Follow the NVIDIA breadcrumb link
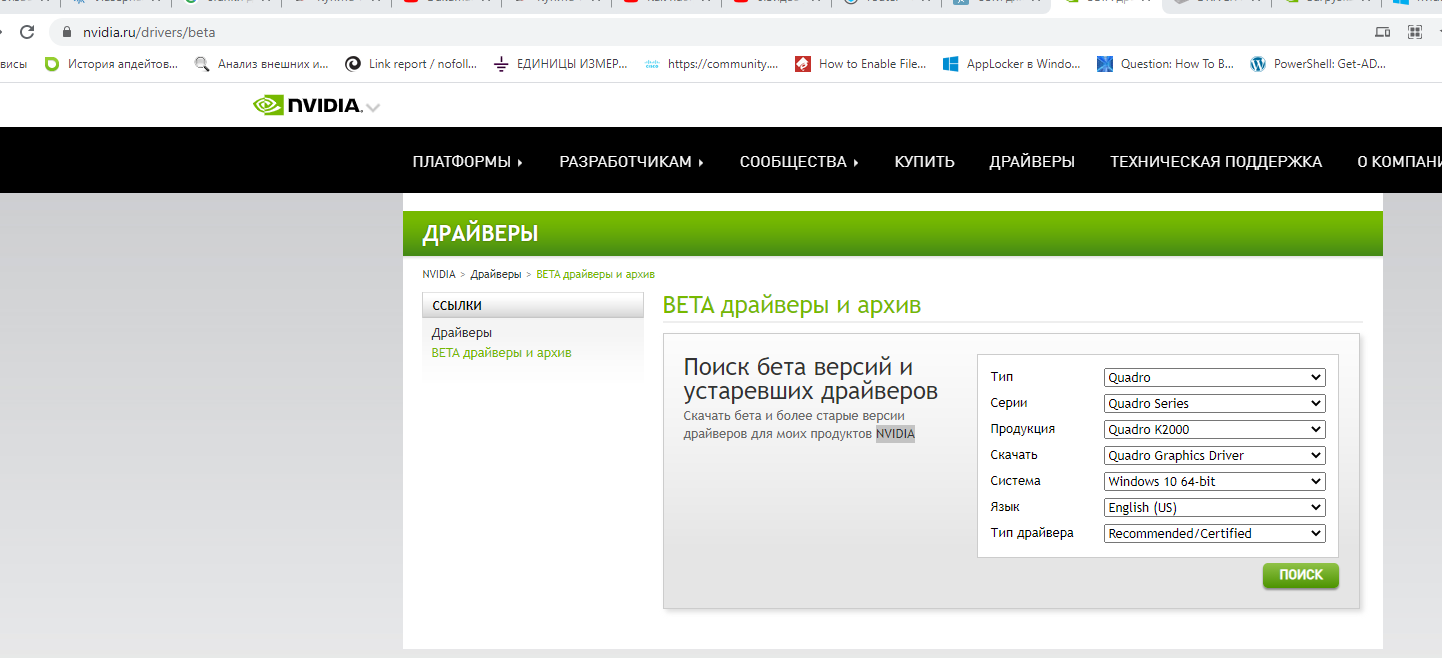Screen dimensions: 1442x658 click(439, 274)
